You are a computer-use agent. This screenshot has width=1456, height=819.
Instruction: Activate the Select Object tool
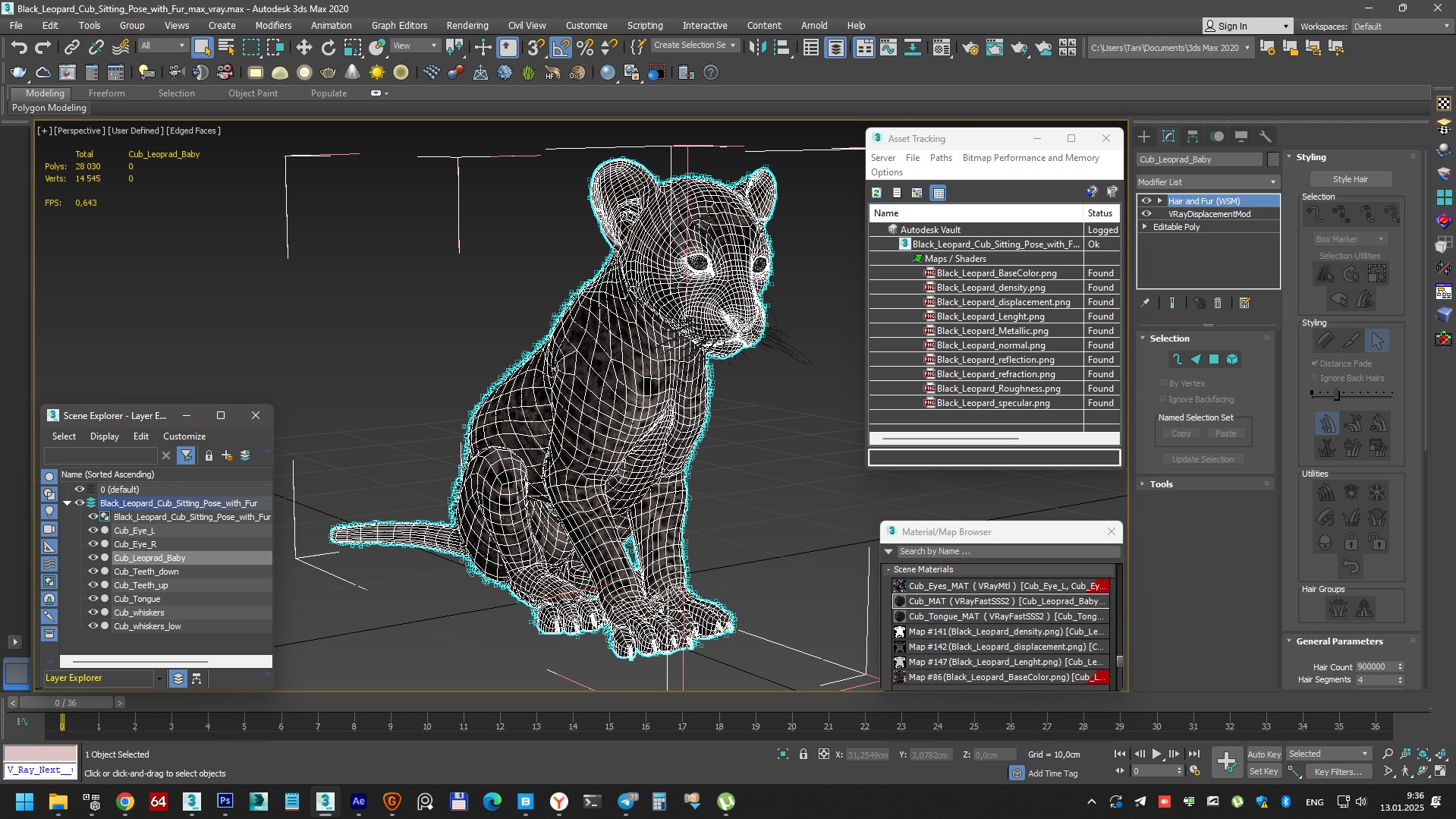(x=202, y=48)
